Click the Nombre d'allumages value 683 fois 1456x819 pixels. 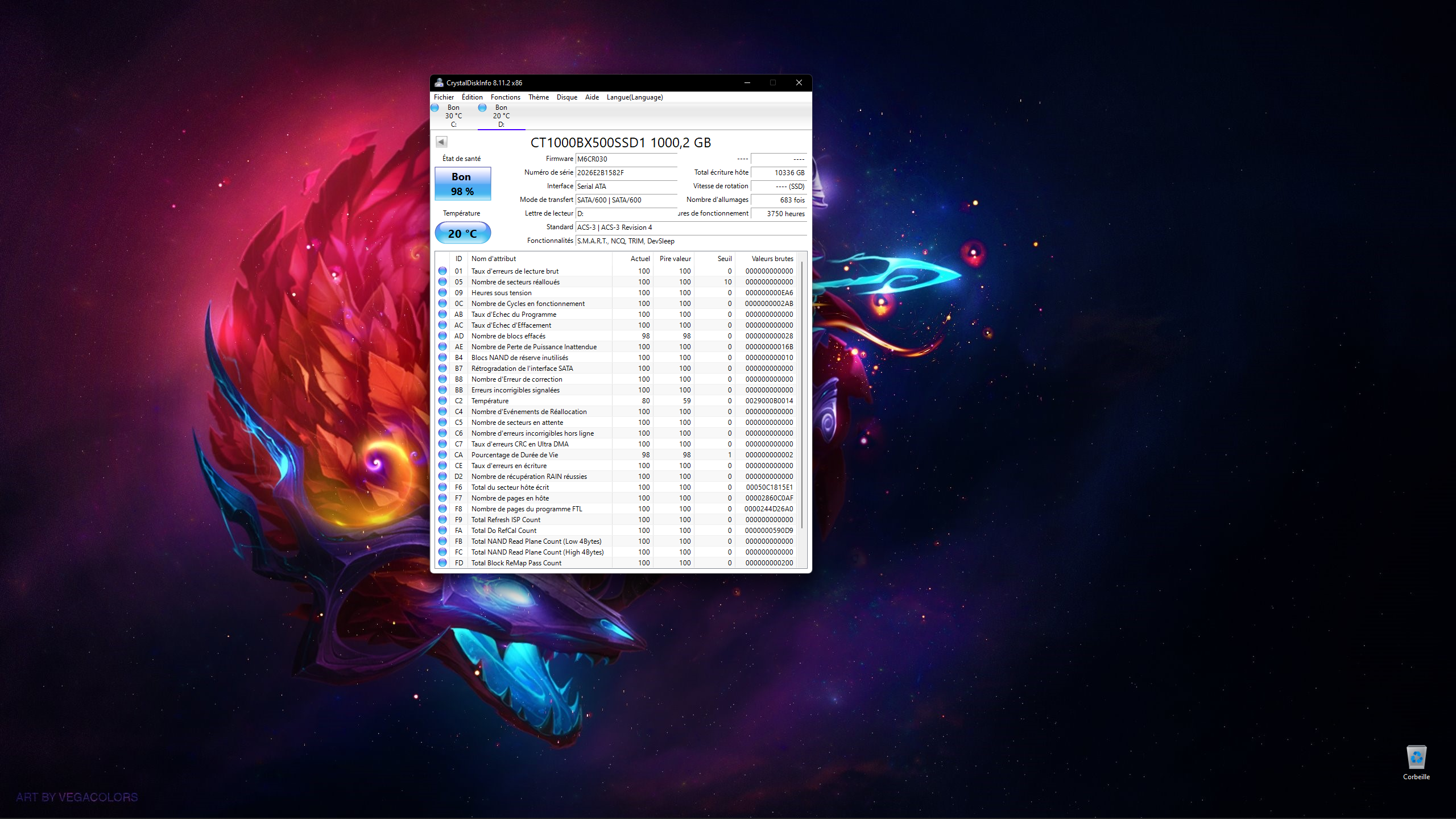pos(779,200)
